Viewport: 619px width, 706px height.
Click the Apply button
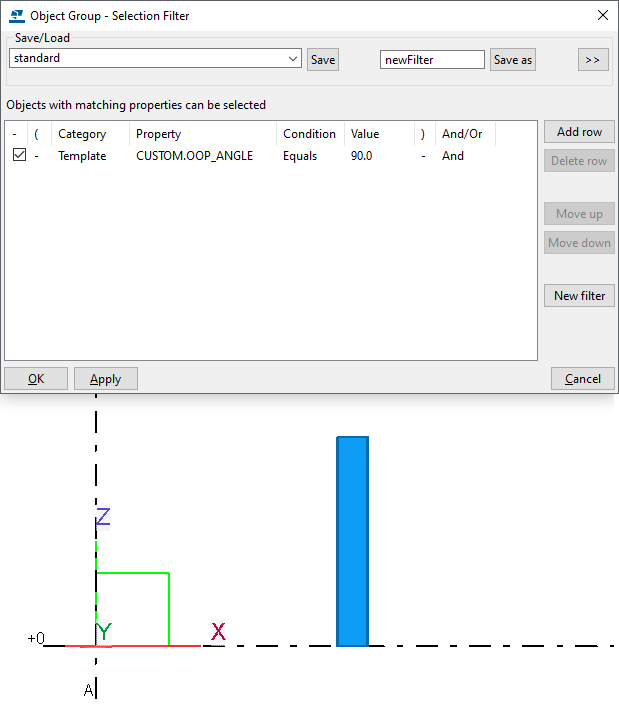click(x=105, y=379)
